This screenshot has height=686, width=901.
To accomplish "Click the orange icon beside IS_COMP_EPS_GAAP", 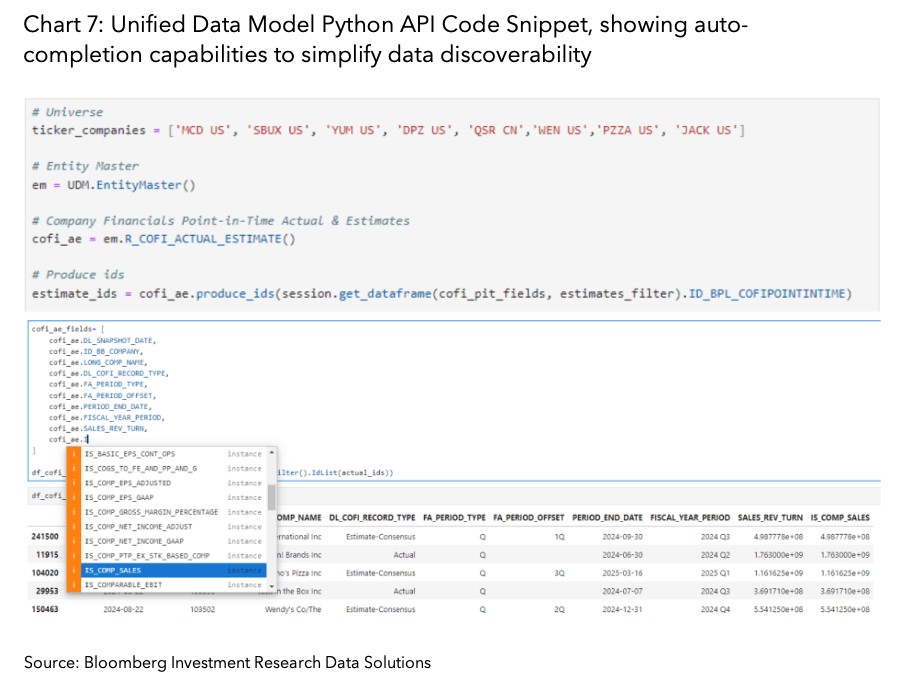I will (x=74, y=498).
